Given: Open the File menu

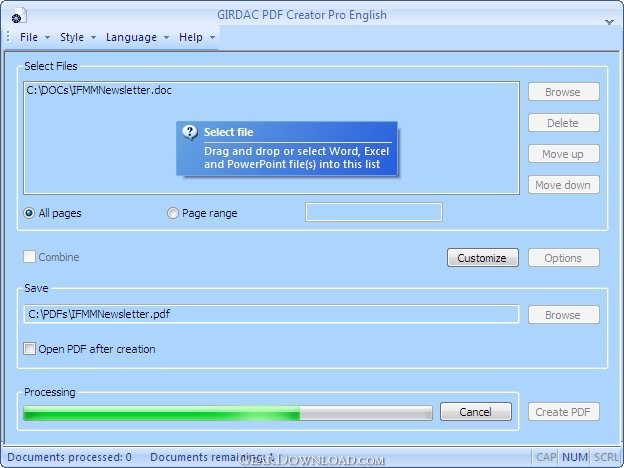Looking at the screenshot, I should click(29, 37).
